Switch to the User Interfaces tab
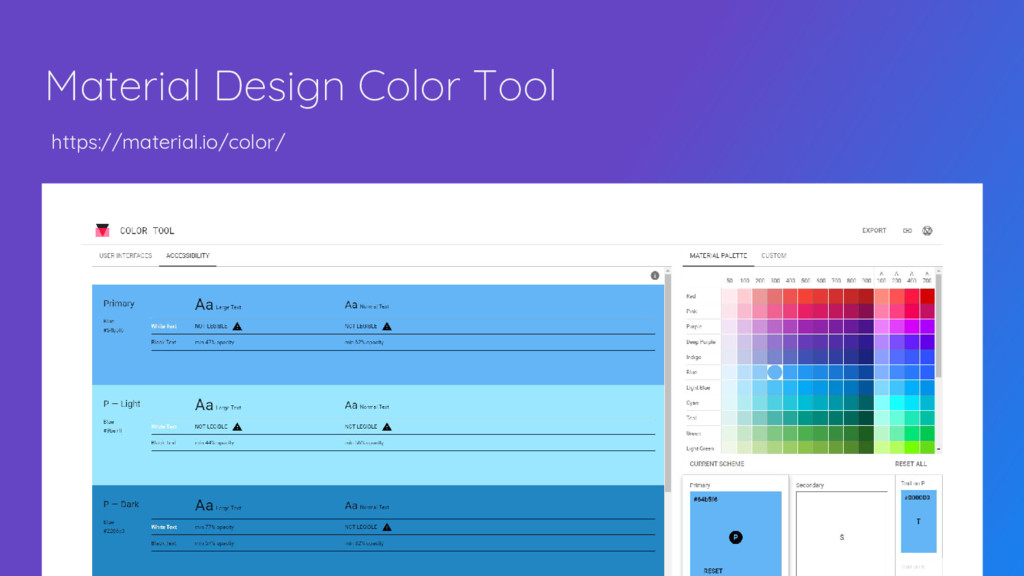The width and height of the screenshot is (1024, 576). [125, 256]
